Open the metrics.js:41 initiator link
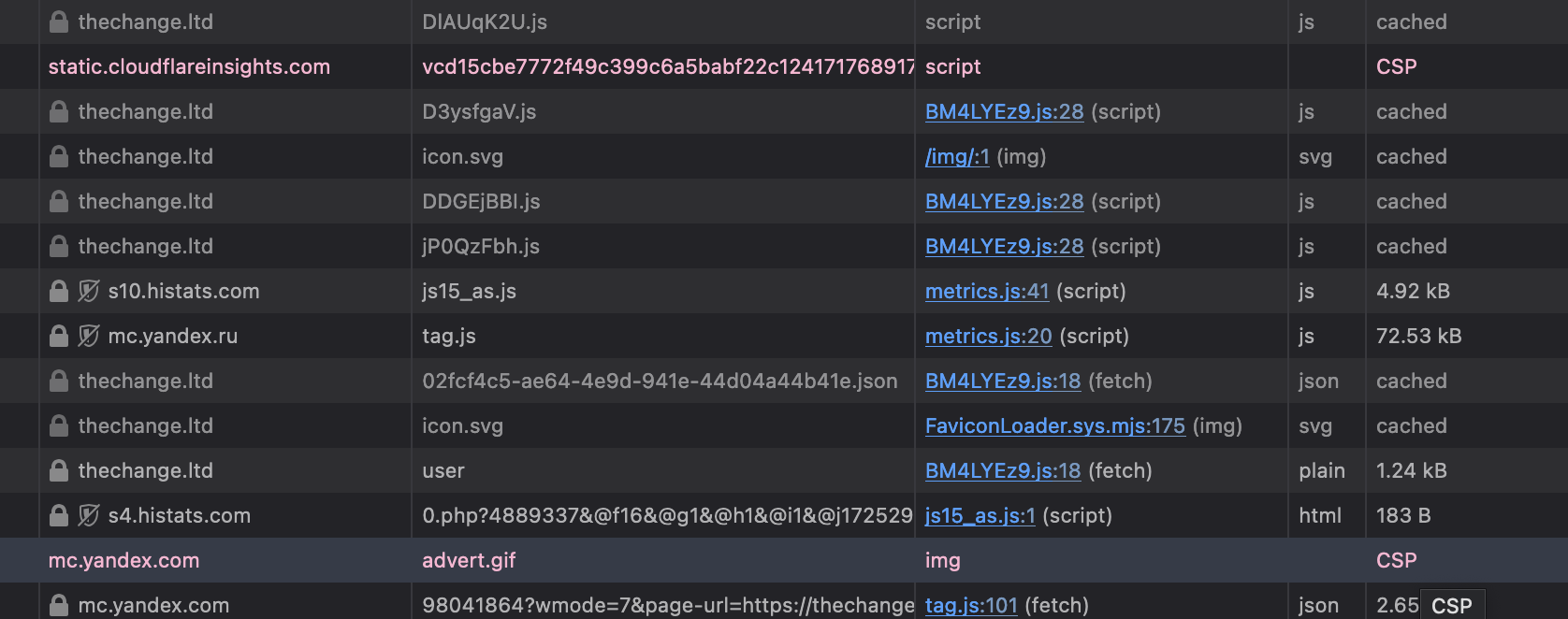1568x619 pixels. click(x=987, y=292)
